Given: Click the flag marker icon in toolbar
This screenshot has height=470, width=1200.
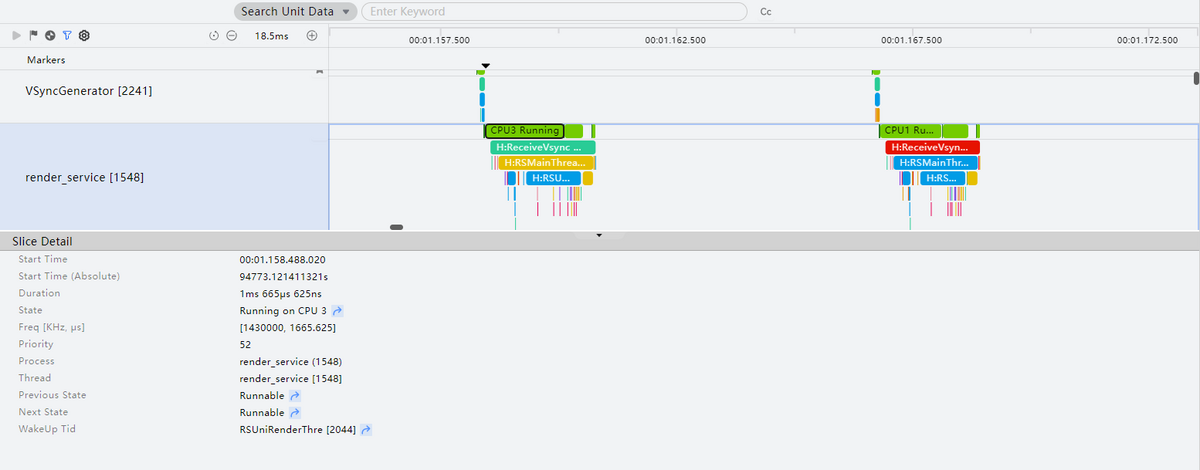Looking at the screenshot, I should pyautogui.click(x=33, y=35).
